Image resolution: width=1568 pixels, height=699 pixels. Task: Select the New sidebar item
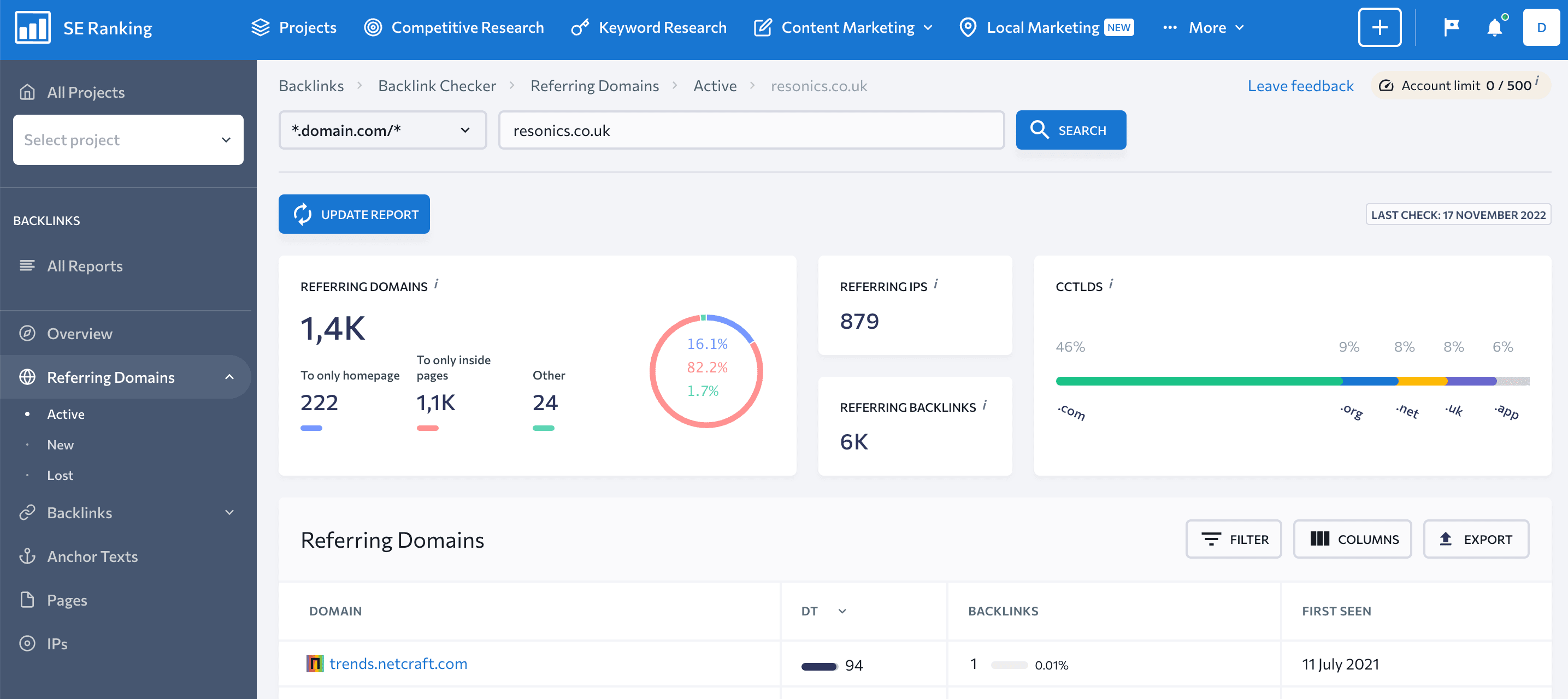(x=60, y=445)
